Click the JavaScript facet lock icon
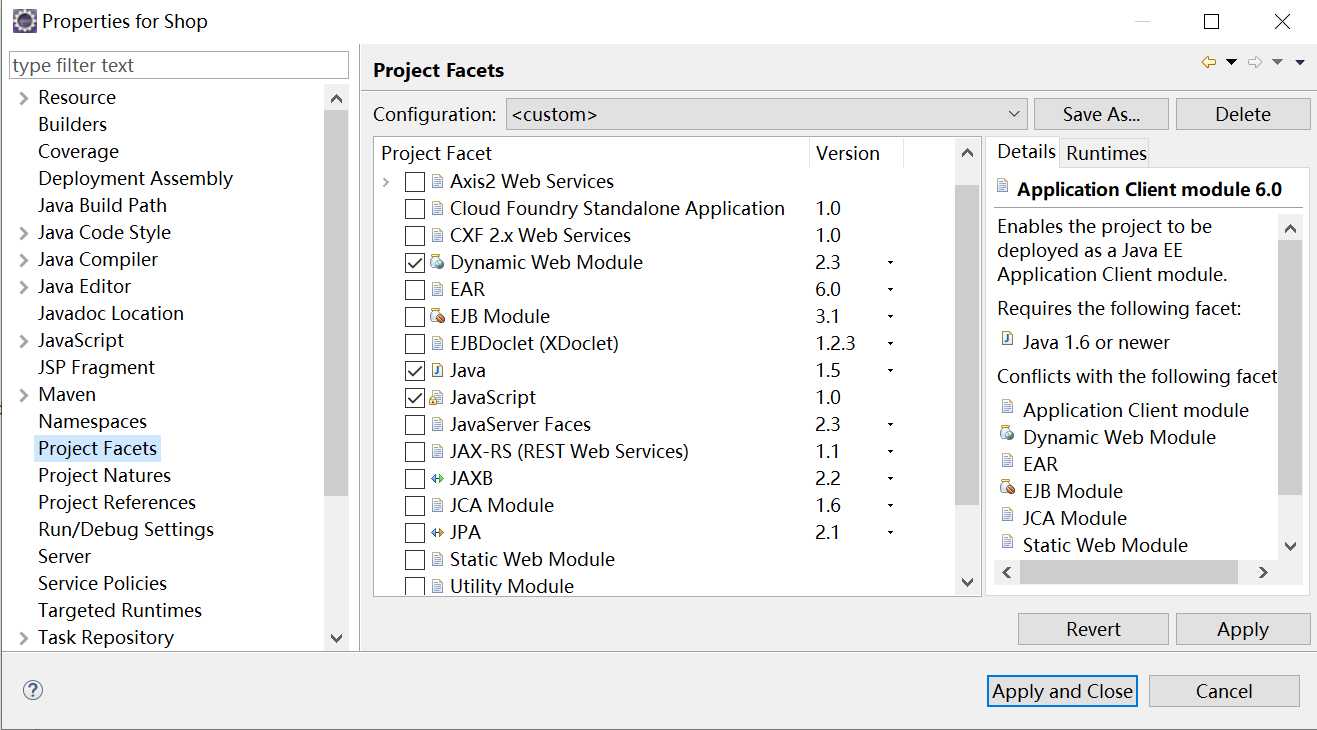 437,397
